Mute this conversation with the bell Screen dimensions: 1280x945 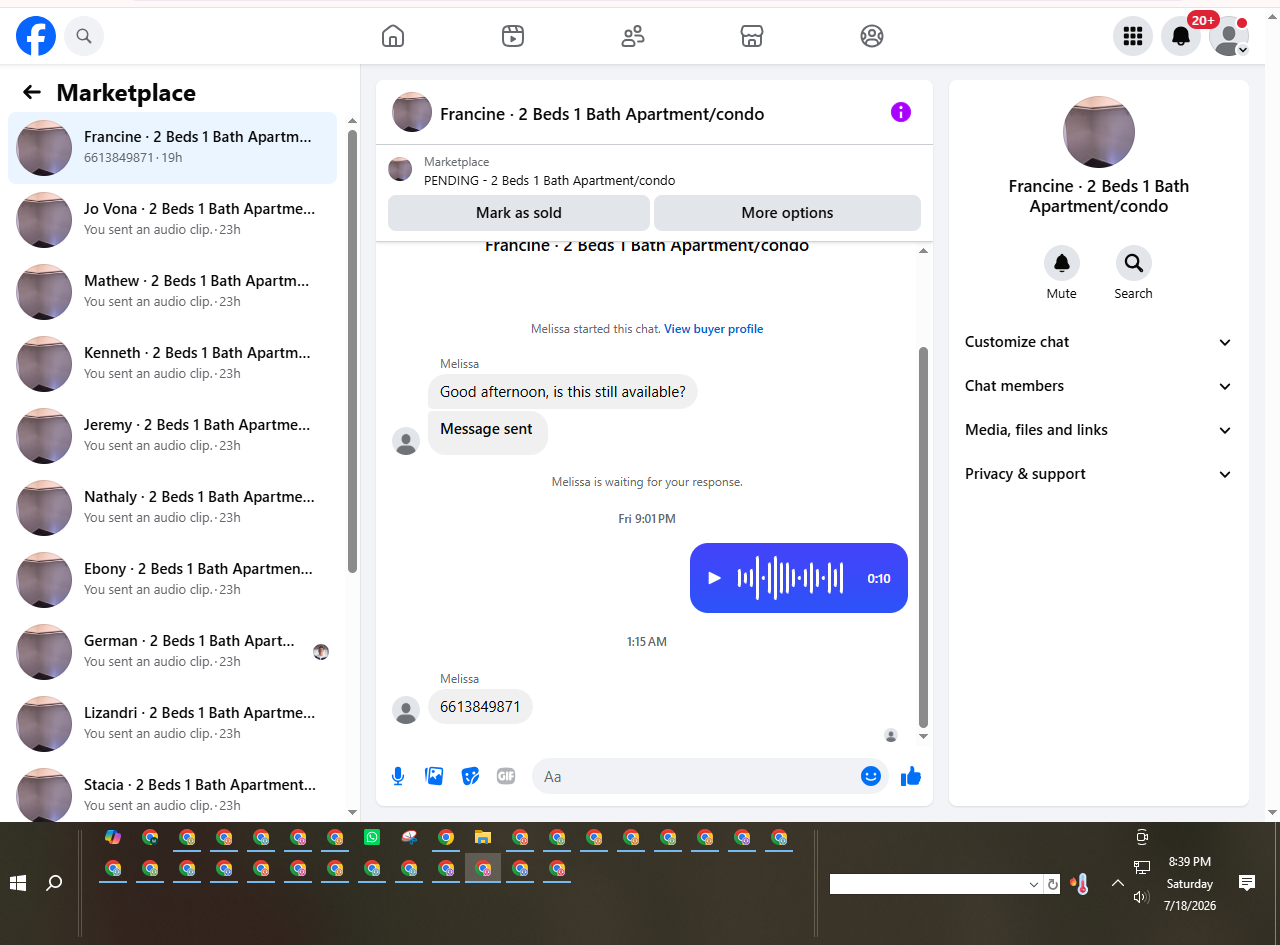tap(1062, 263)
